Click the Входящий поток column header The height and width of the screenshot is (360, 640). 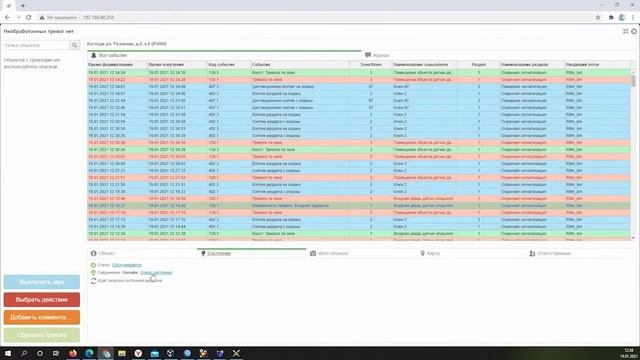tap(598, 64)
